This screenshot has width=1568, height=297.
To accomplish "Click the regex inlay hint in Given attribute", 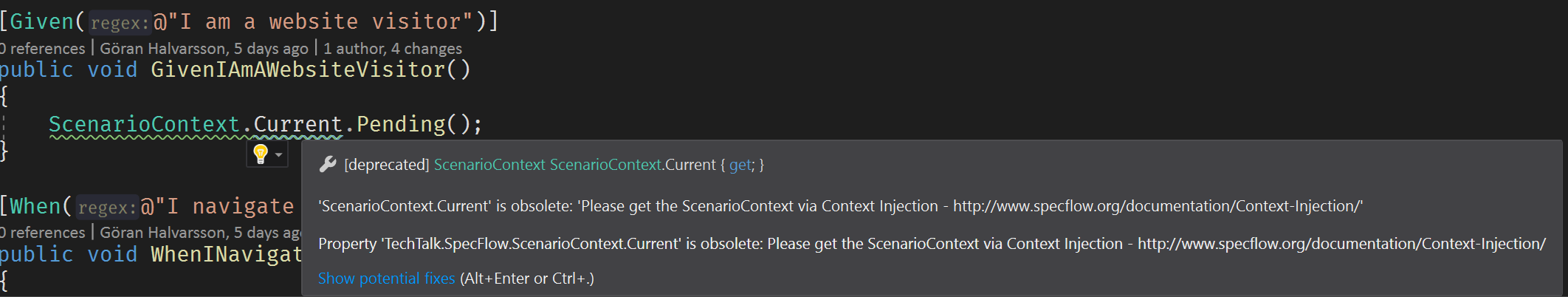I will (120, 23).
